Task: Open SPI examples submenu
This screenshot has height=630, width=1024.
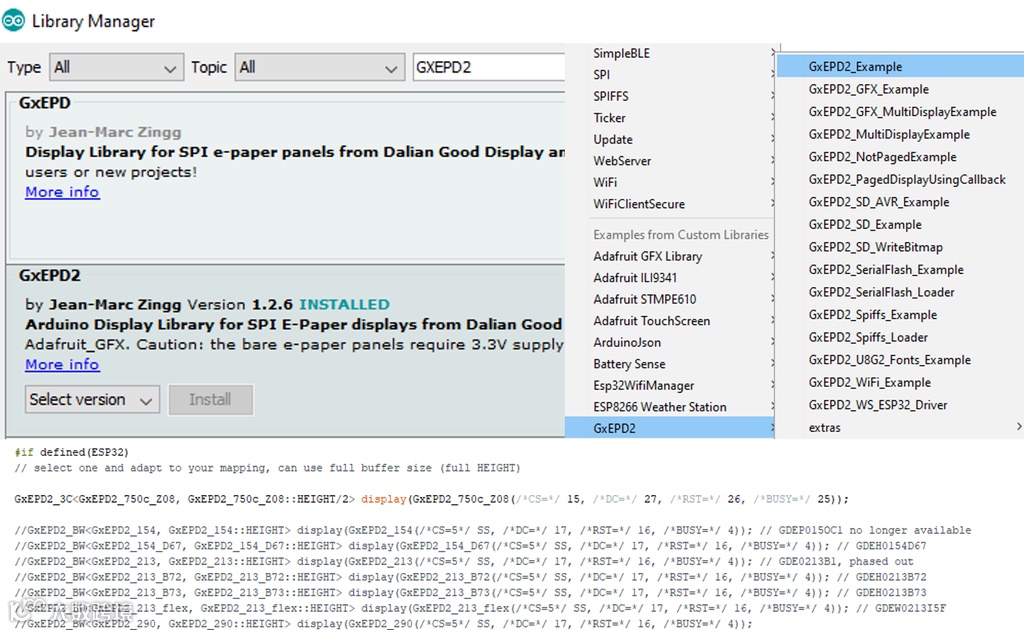Action: tap(670, 74)
